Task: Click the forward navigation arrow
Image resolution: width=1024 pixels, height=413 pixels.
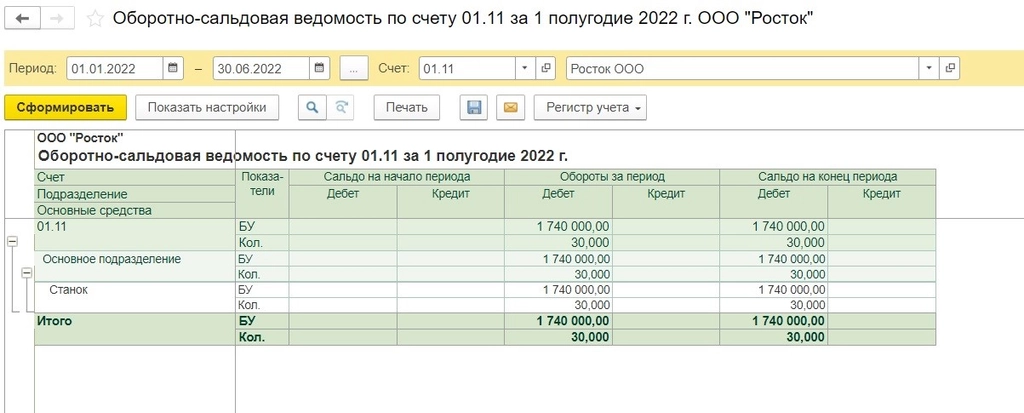Action: point(57,19)
